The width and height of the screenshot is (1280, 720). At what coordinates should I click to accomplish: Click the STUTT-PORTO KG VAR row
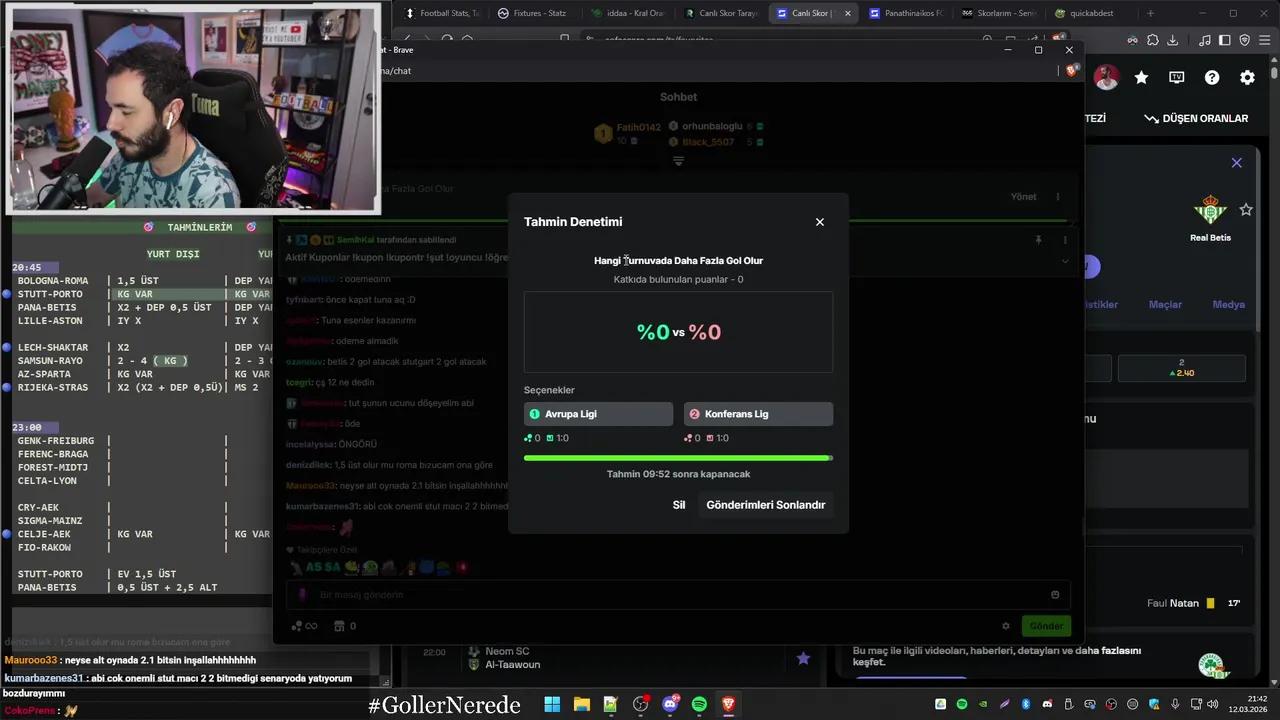click(x=140, y=294)
